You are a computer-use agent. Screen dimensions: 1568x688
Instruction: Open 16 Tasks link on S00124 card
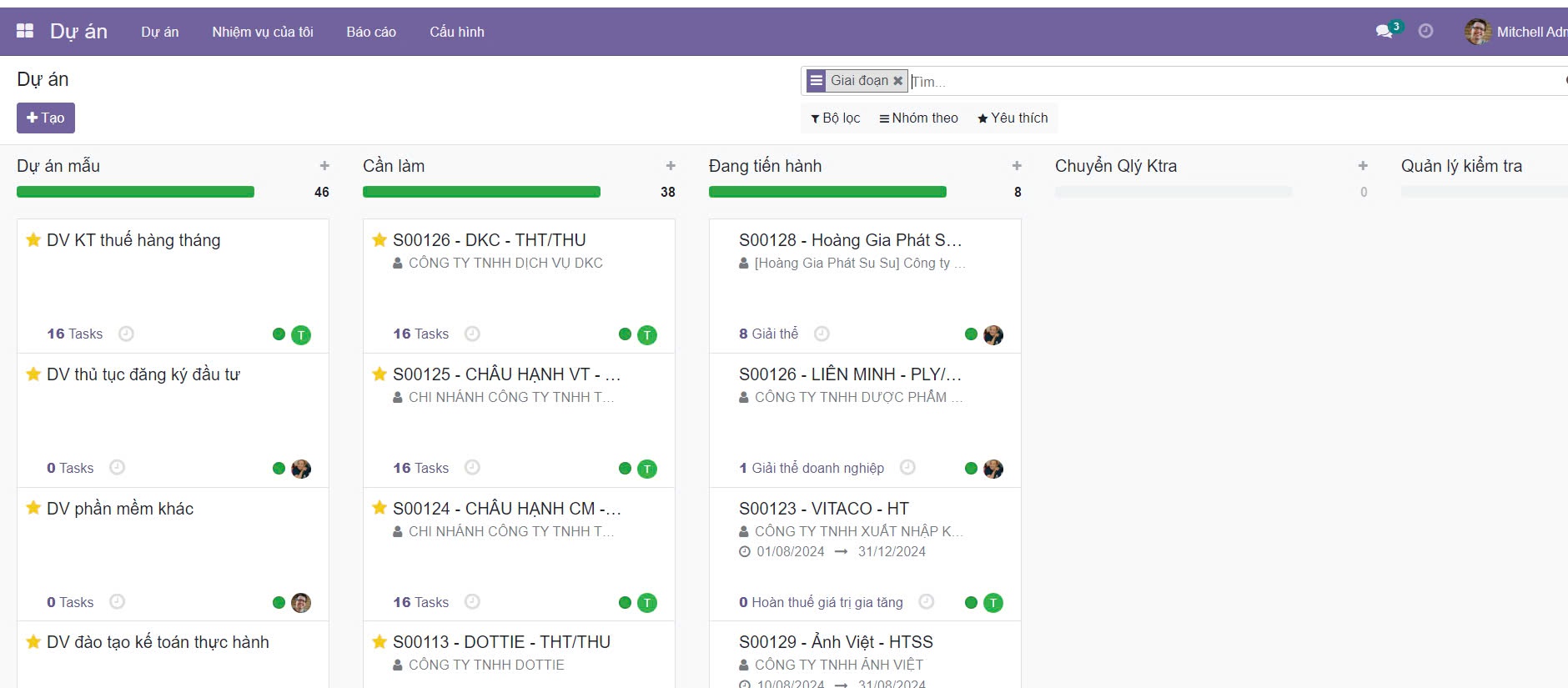[420, 602]
